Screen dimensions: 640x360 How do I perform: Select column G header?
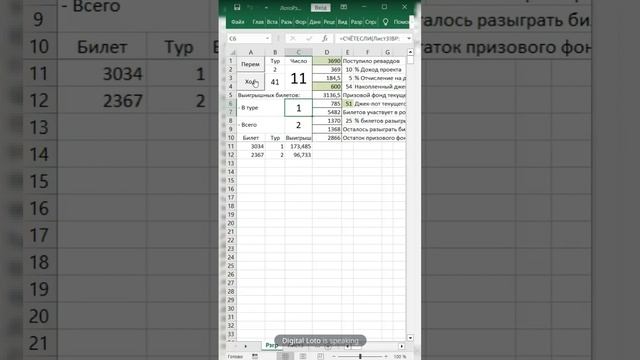[387, 52]
